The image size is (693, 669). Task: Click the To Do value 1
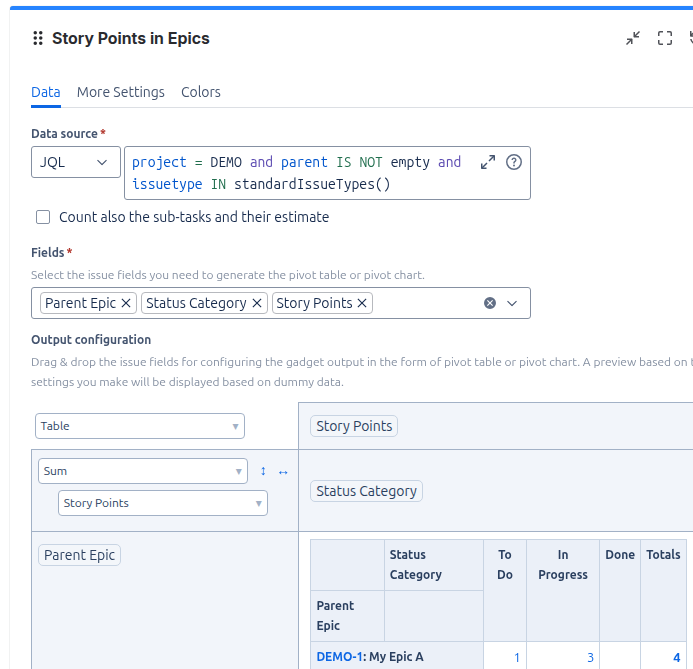tap(517, 658)
